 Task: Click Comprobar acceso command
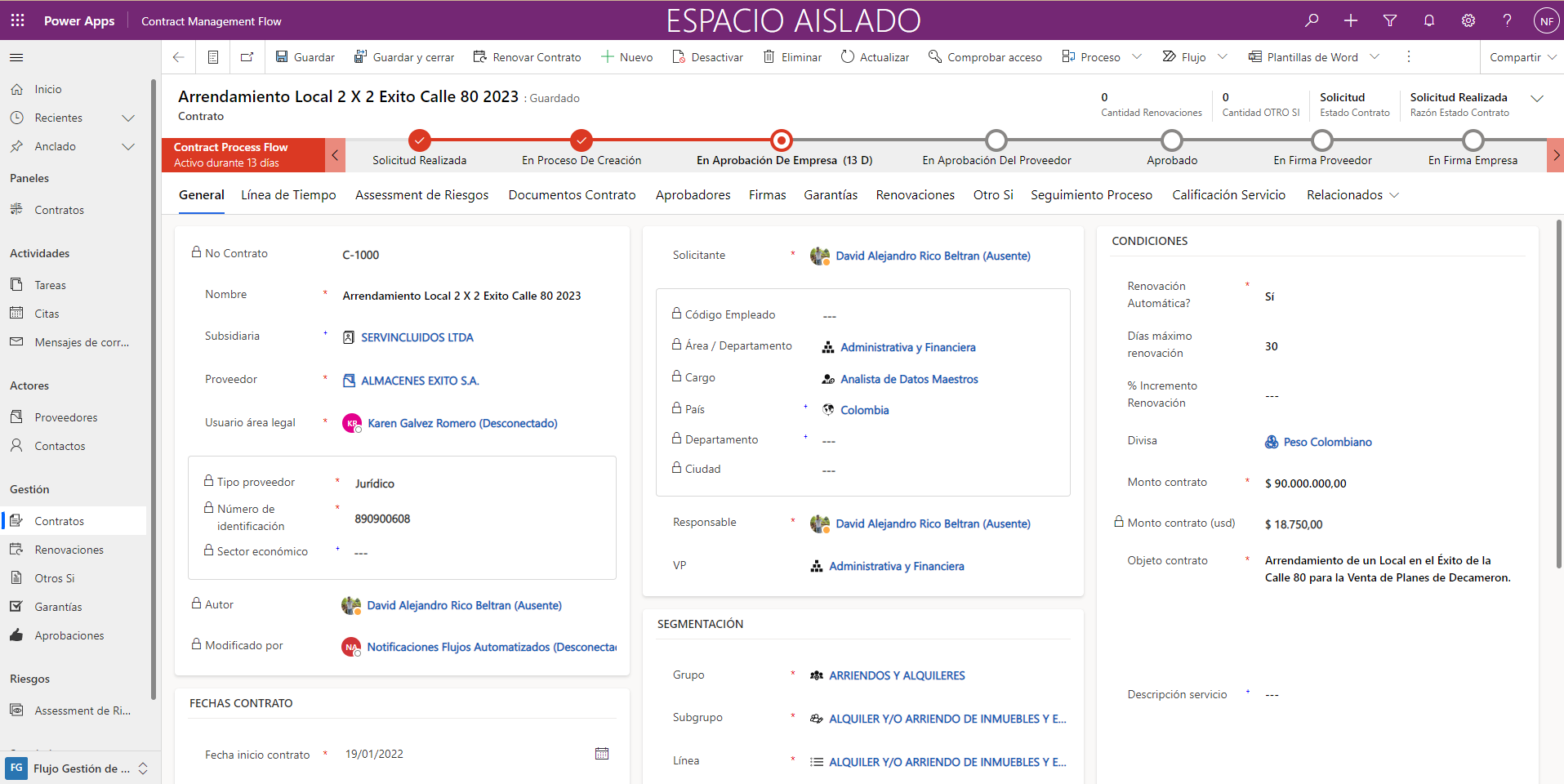coord(986,57)
